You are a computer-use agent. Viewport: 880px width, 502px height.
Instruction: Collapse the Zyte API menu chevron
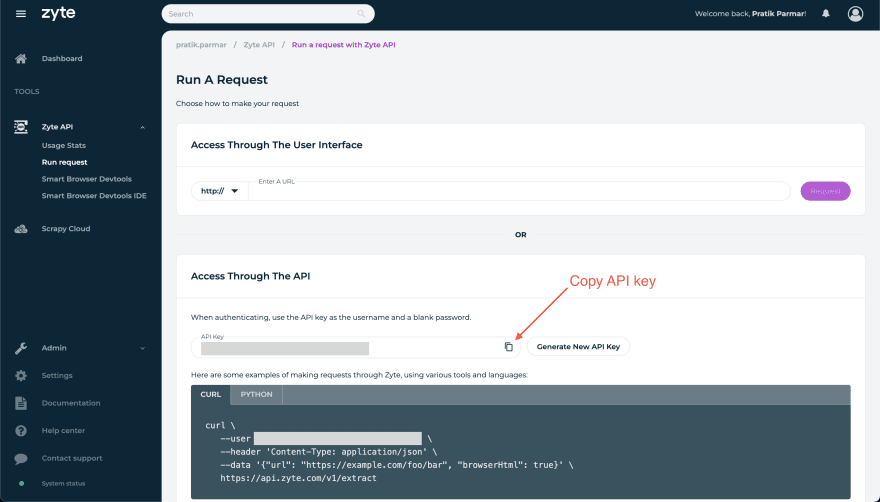(143, 127)
